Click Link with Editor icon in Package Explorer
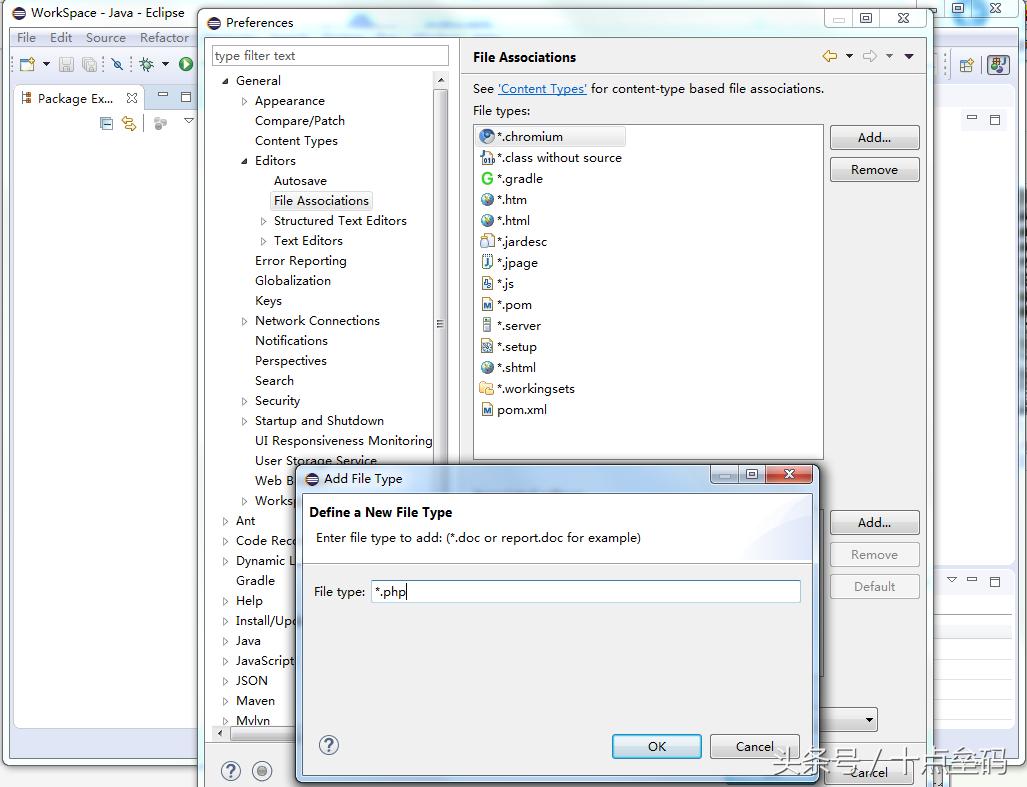Screen dimensions: 1027x787 pos(129,123)
